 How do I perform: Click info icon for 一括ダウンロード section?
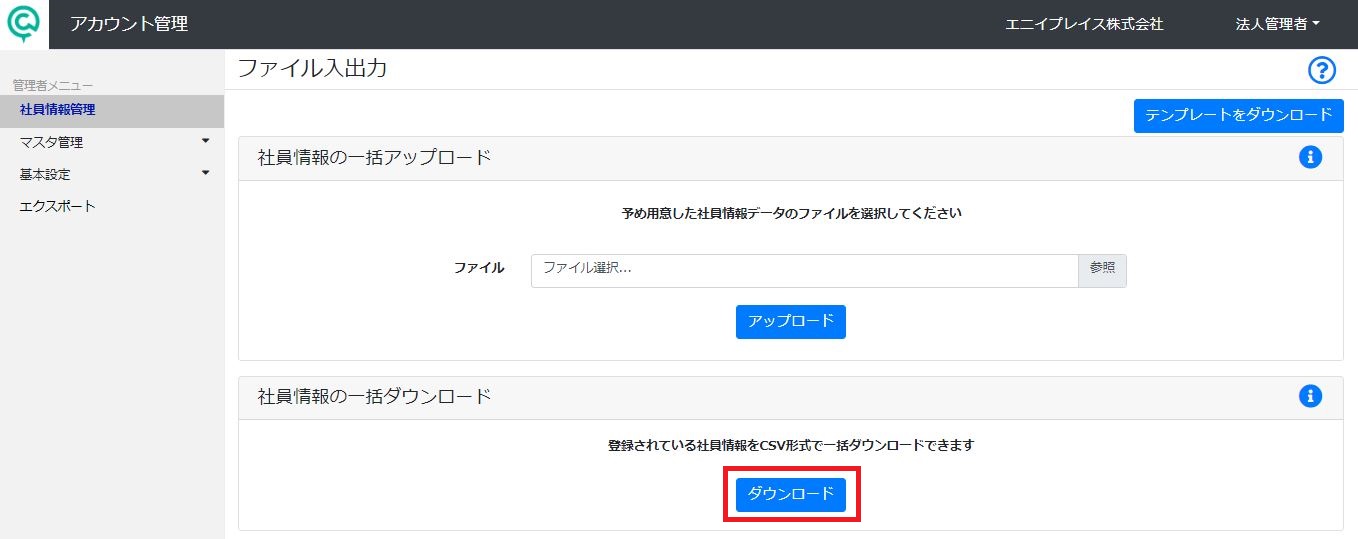(1310, 396)
